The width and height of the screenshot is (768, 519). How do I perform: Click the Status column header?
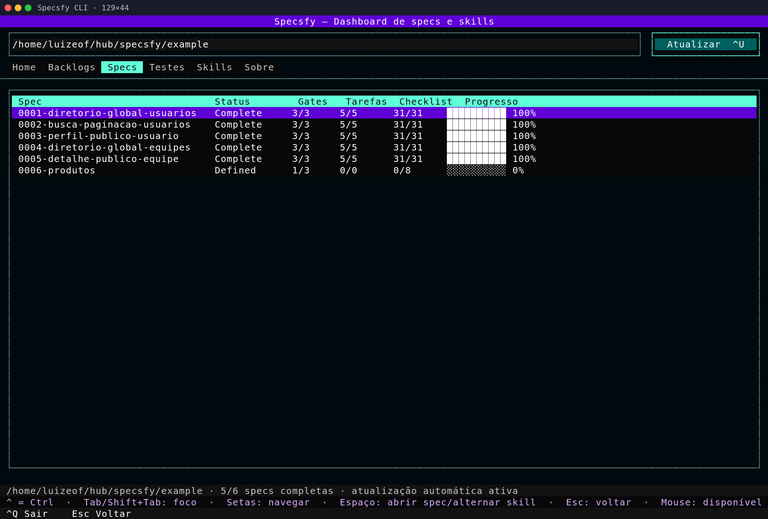tap(232, 101)
